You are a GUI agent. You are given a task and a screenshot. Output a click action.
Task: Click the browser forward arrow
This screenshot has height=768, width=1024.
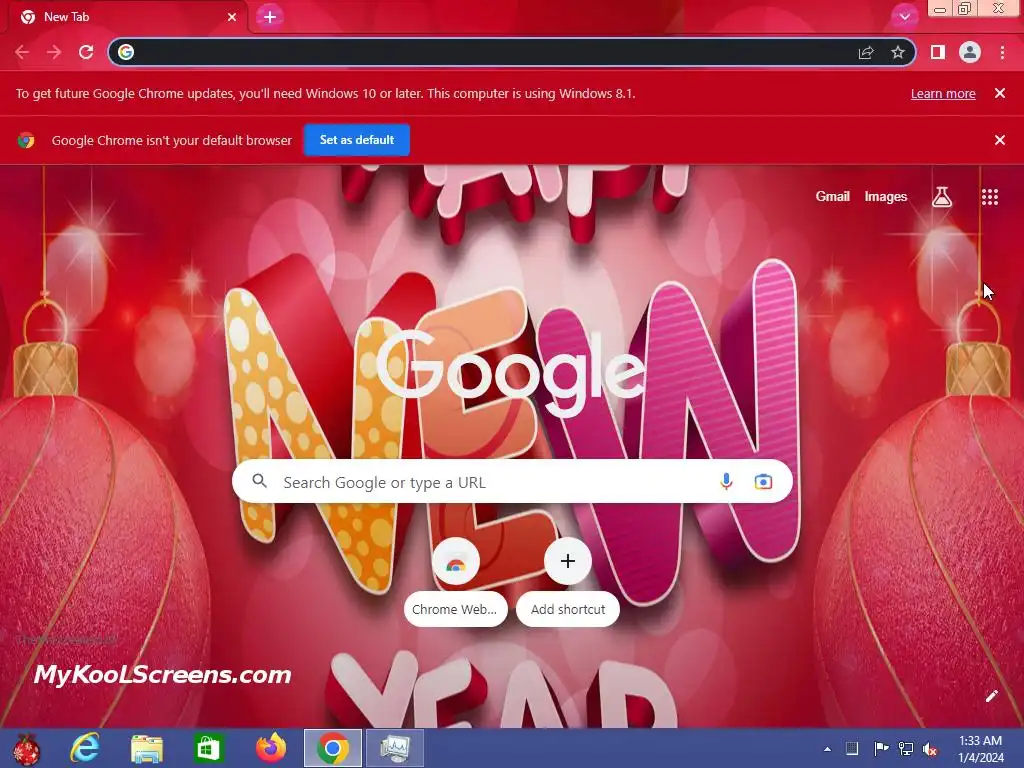pos(54,52)
